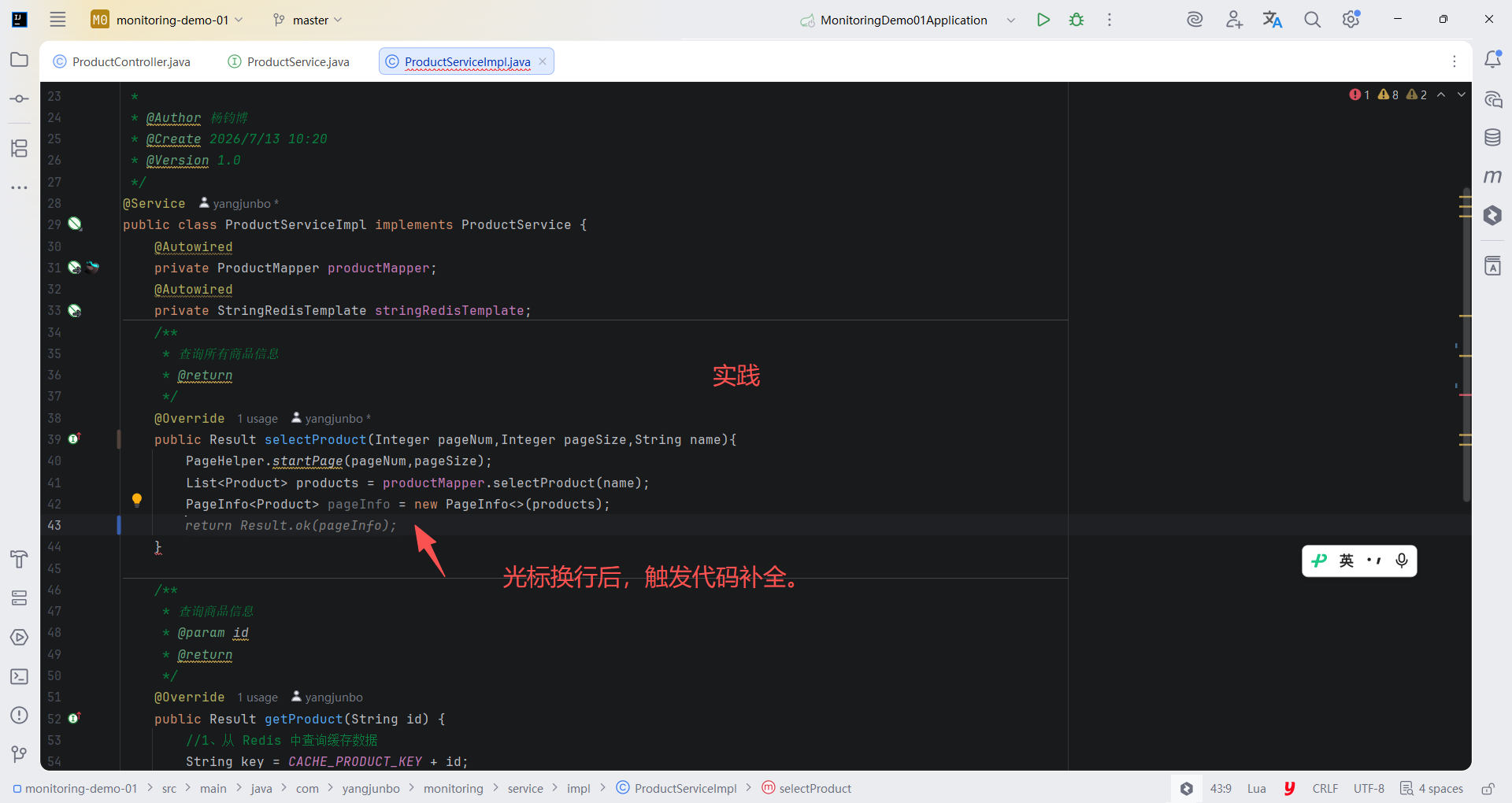Toggle the input method microphone
Image resolution: width=1512 pixels, height=803 pixels.
pyautogui.click(x=1402, y=561)
